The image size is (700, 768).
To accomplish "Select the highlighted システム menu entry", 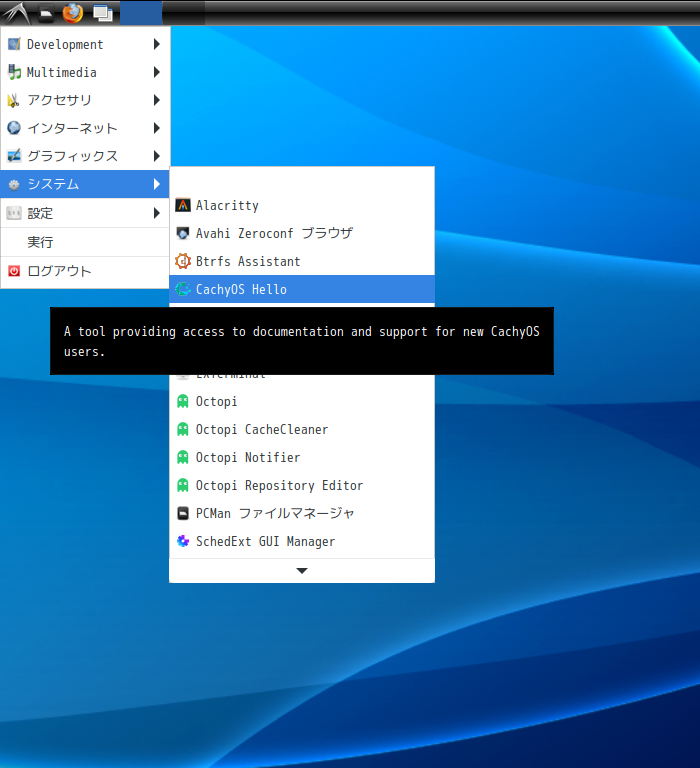I will pos(85,184).
